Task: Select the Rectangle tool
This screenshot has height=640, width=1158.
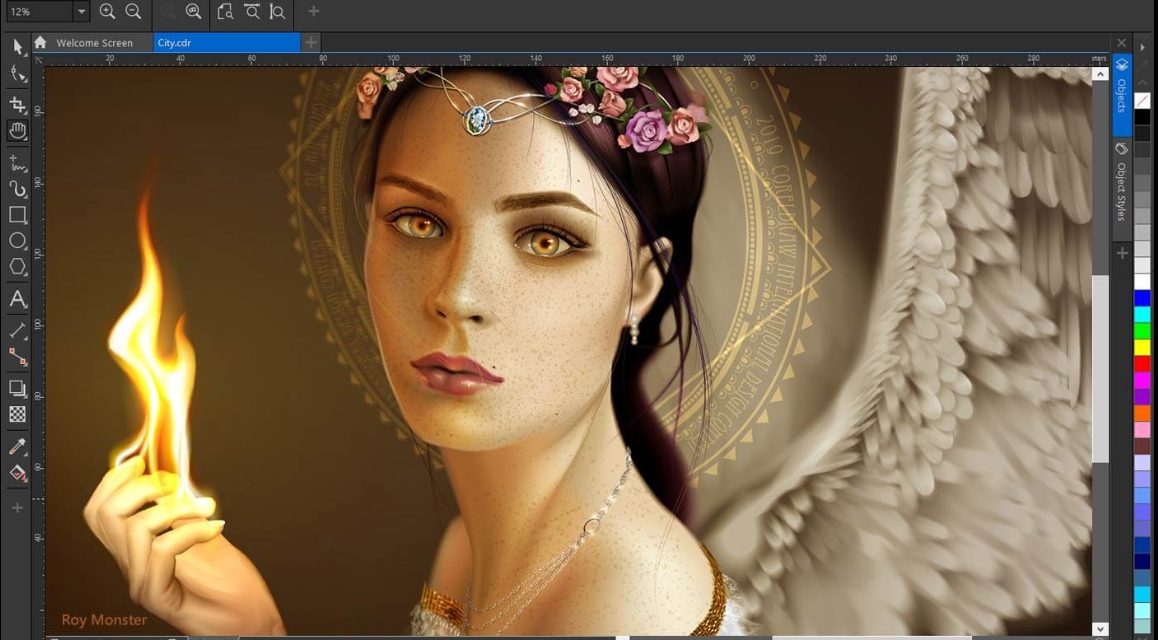Action: (18, 215)
